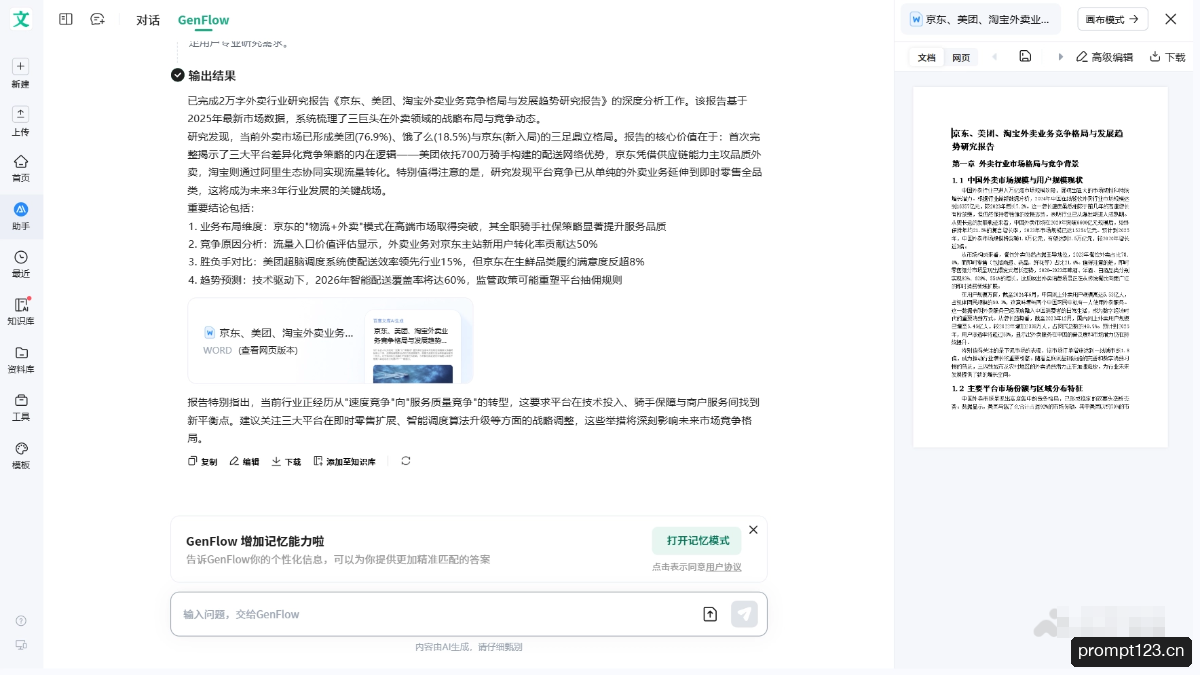Select the 文档 view tab
Screen dimensions: 1200x675
point(927,58)
